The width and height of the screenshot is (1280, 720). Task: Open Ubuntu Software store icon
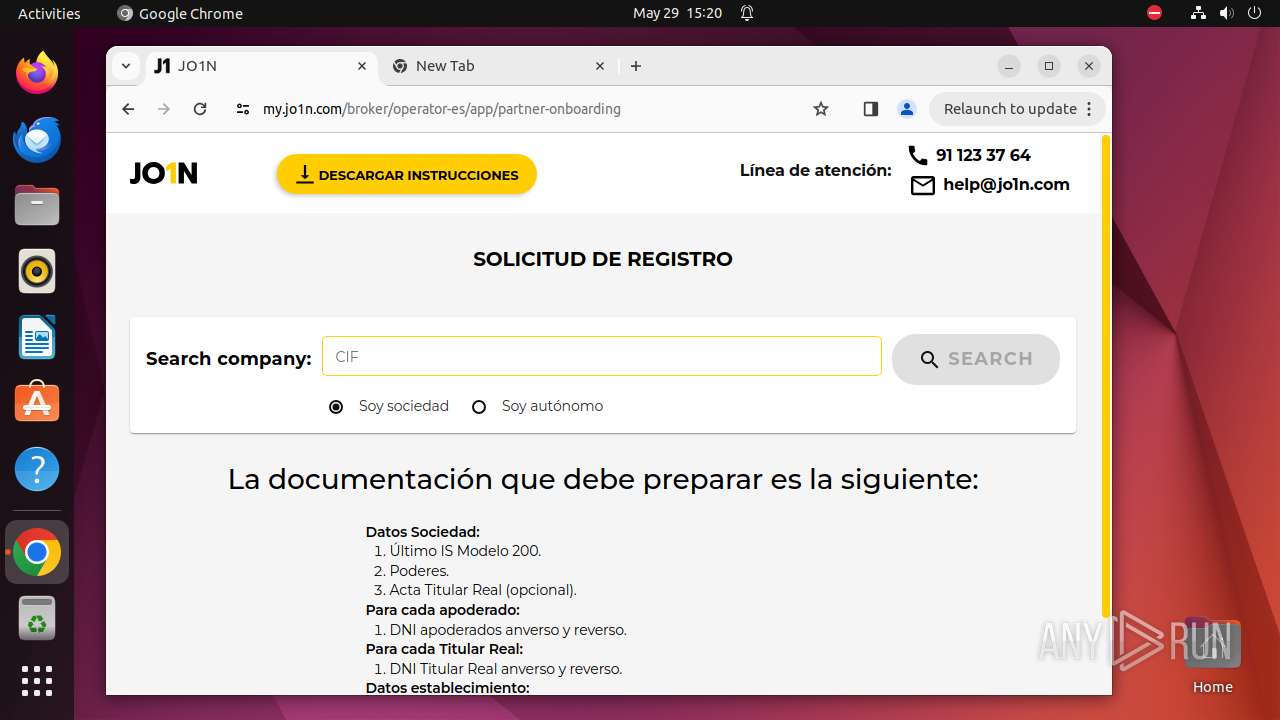click(37, 403)
